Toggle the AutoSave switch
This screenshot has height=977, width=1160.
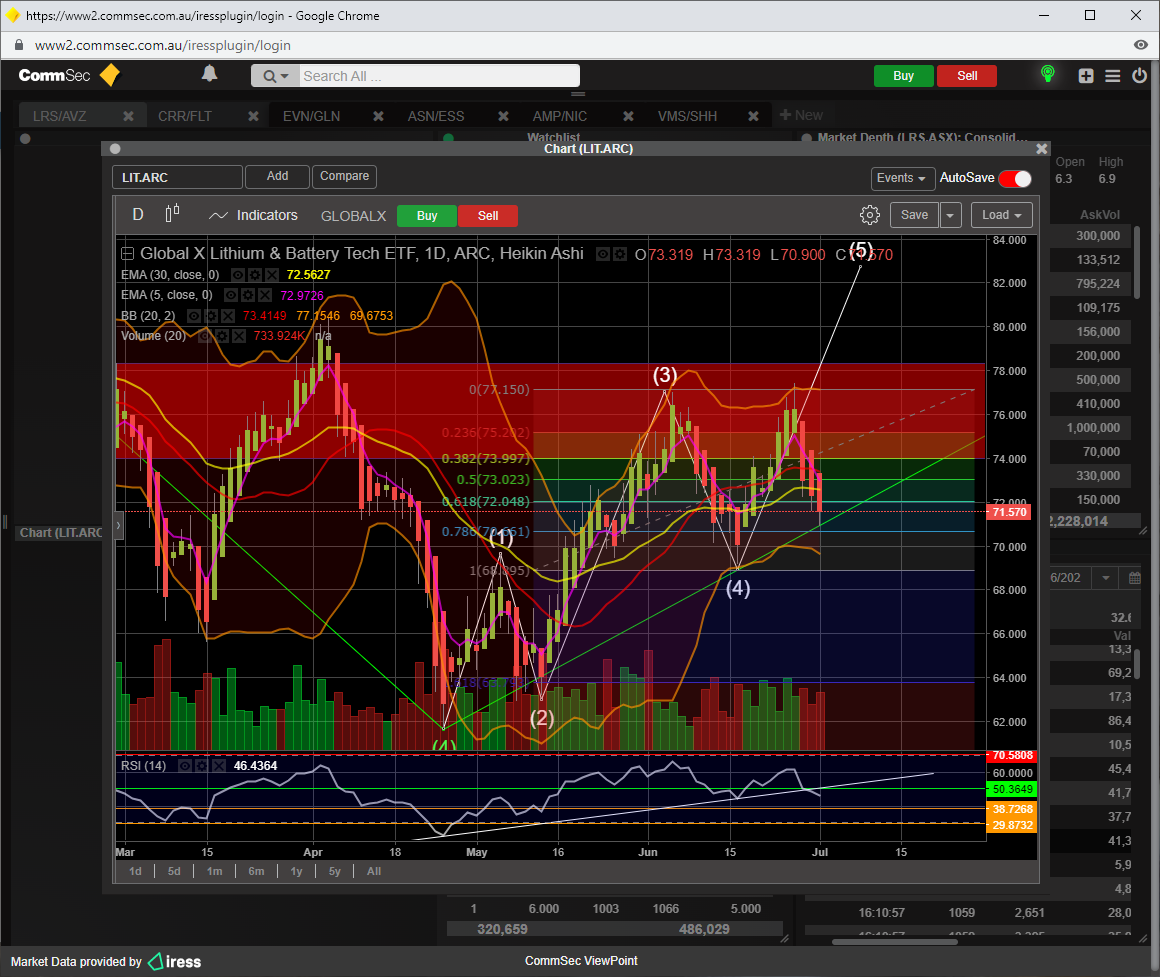point(1014,178)
